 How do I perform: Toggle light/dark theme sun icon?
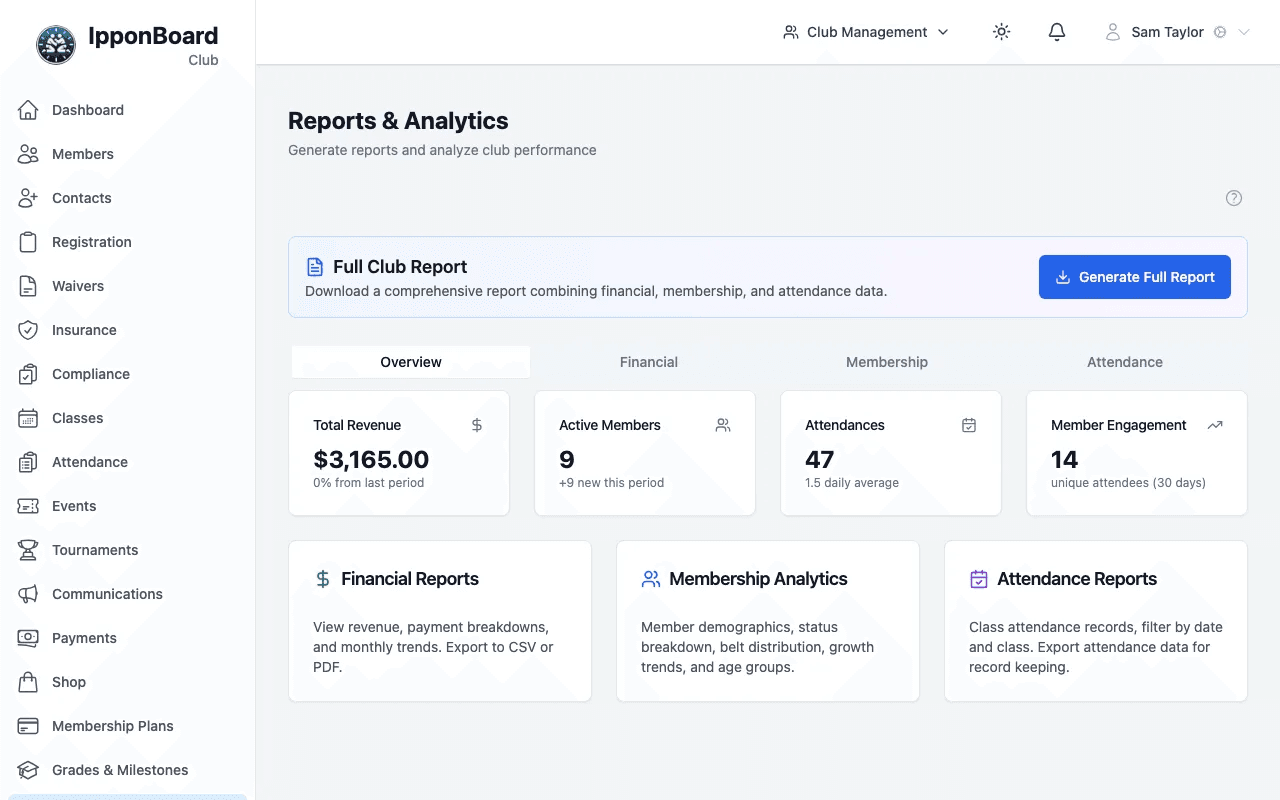coord(1001,32)
